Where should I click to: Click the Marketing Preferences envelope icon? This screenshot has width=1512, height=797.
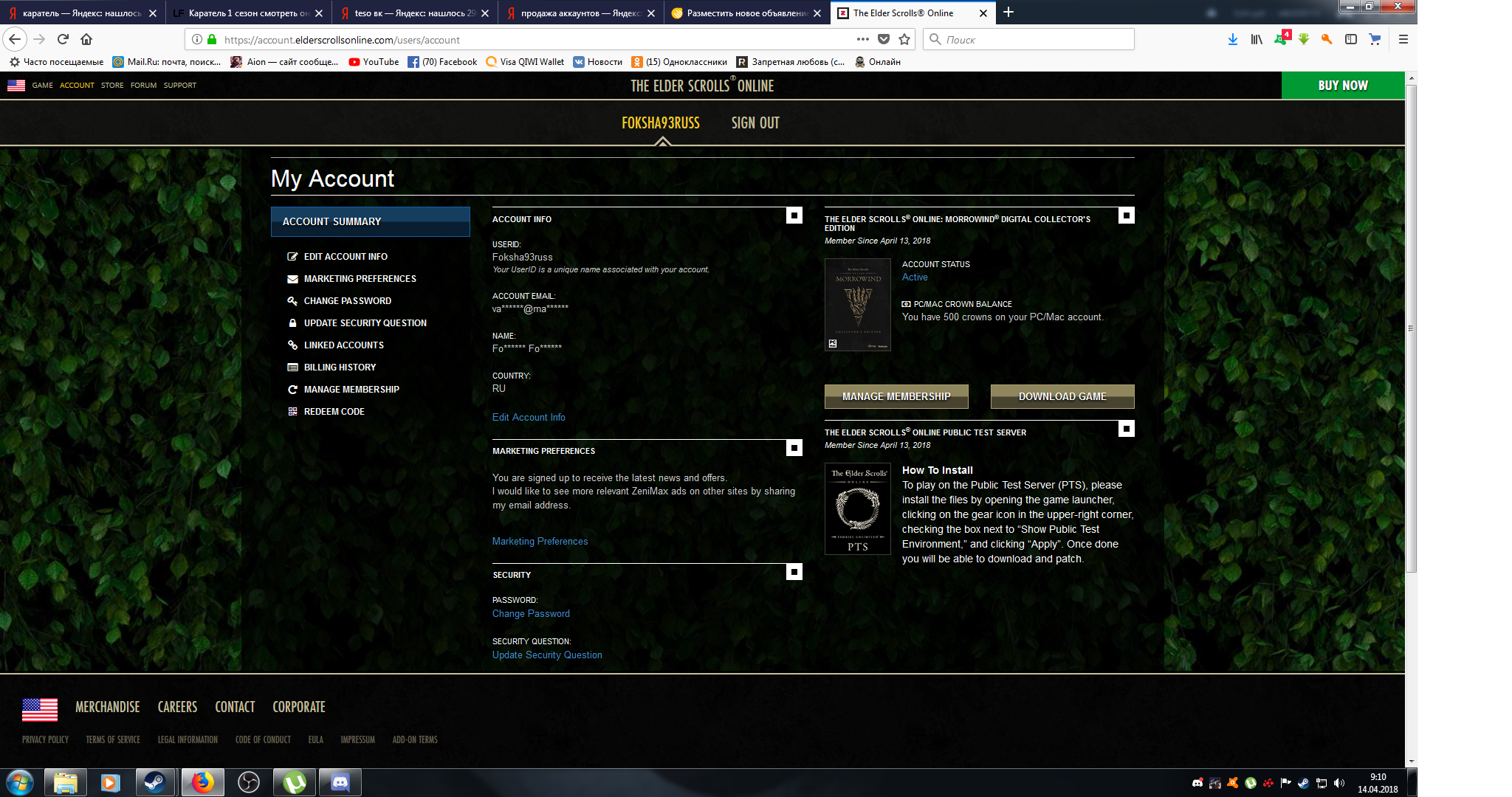(292, 279)
